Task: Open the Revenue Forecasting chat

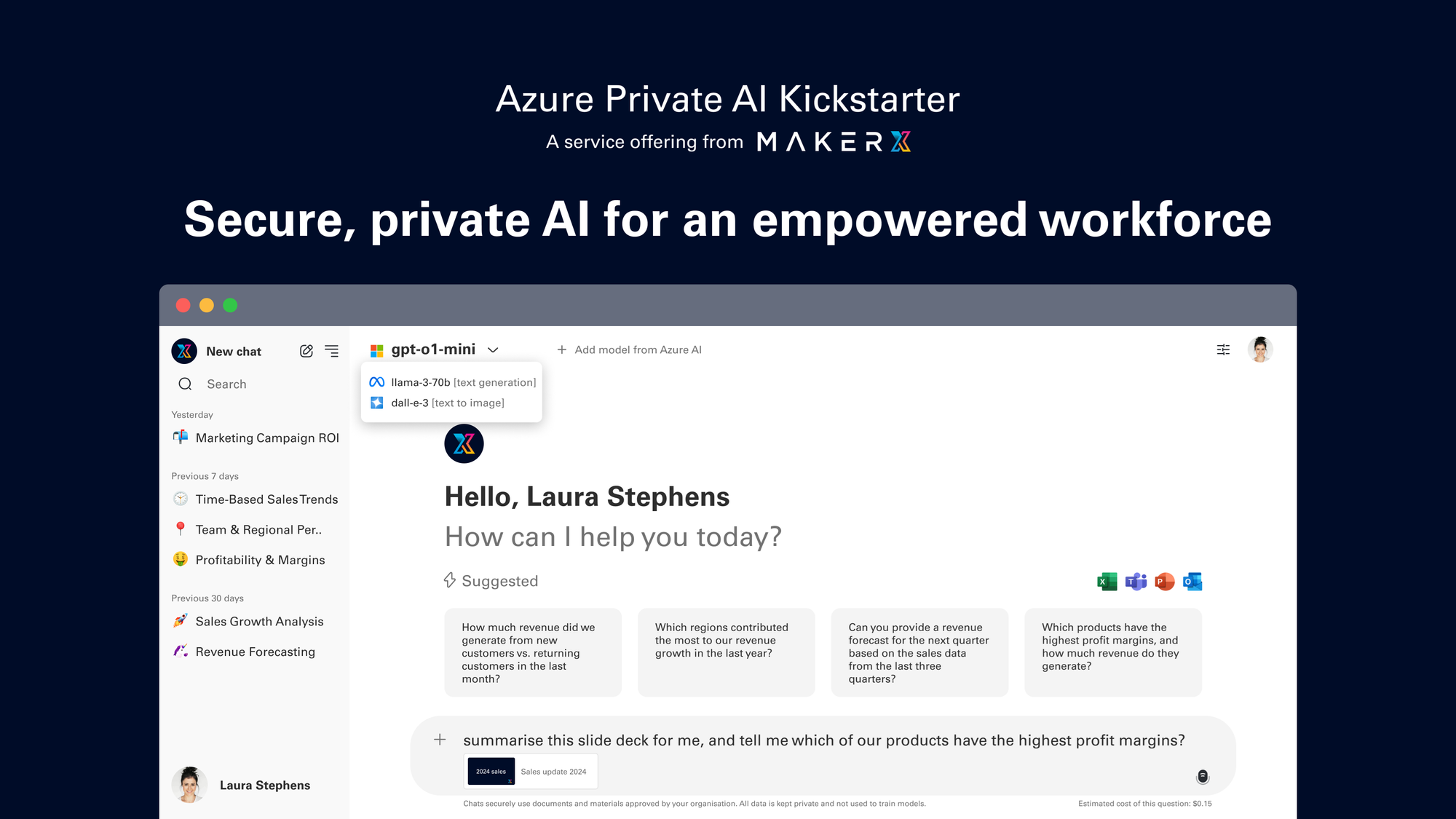Action: click(254, 651)
